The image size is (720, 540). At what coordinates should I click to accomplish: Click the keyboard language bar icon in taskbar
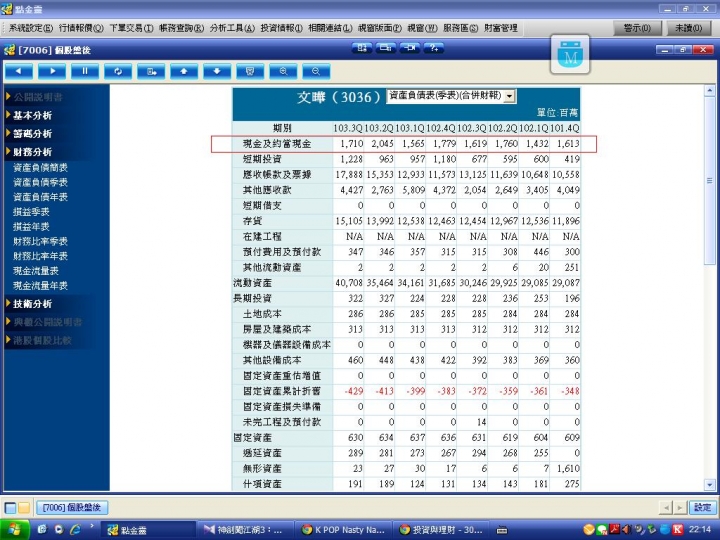click(x=501, y=530)
